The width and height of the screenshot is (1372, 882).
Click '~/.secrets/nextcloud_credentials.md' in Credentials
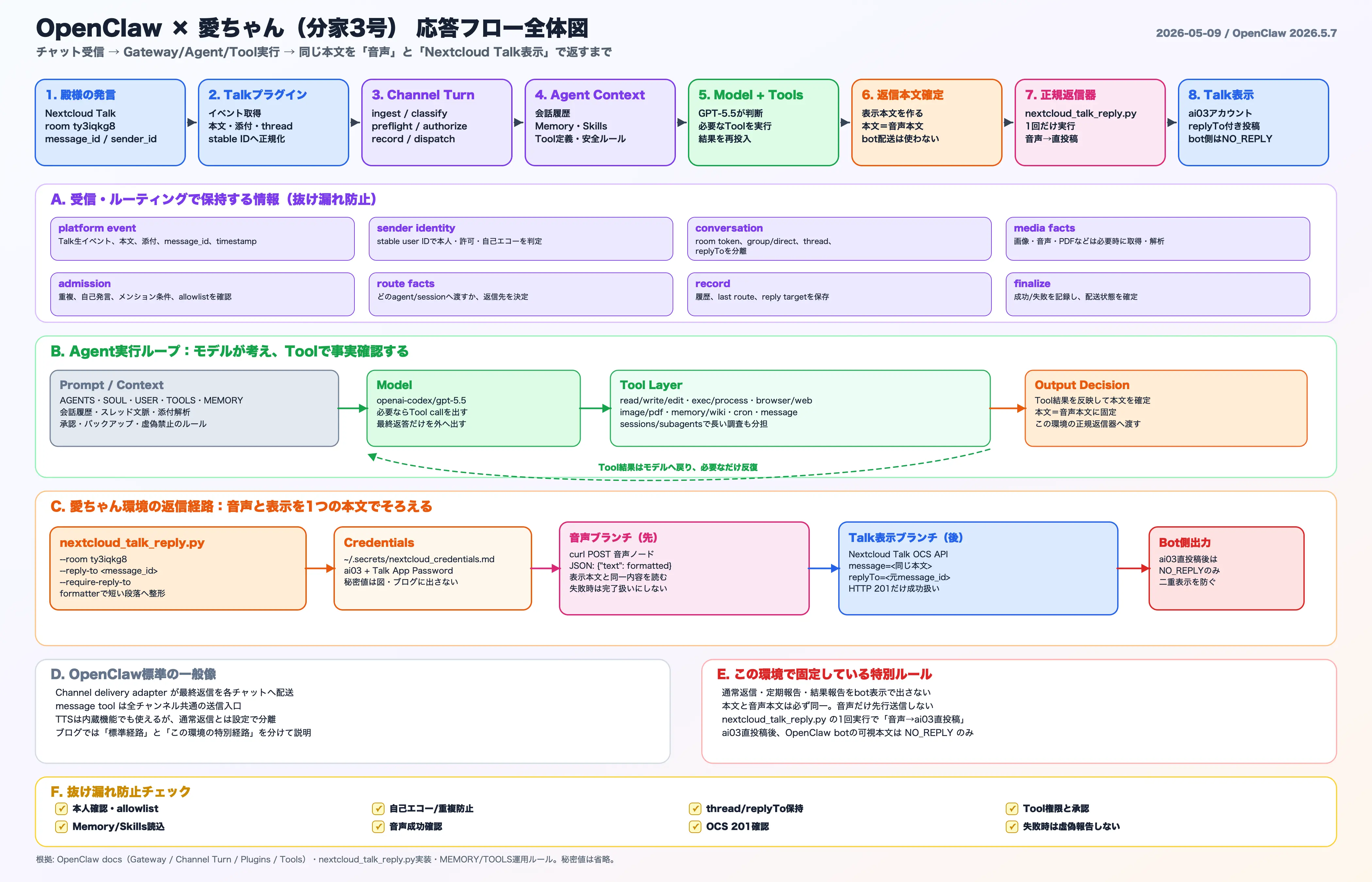pyautogui.click(x=418, y=559)
